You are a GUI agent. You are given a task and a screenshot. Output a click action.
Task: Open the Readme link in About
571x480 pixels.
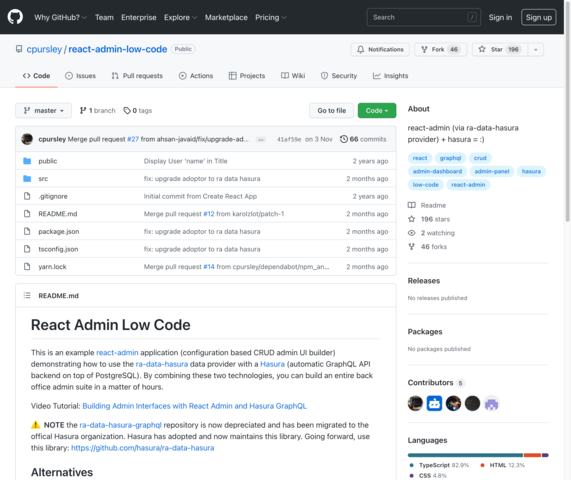[427, 205]
